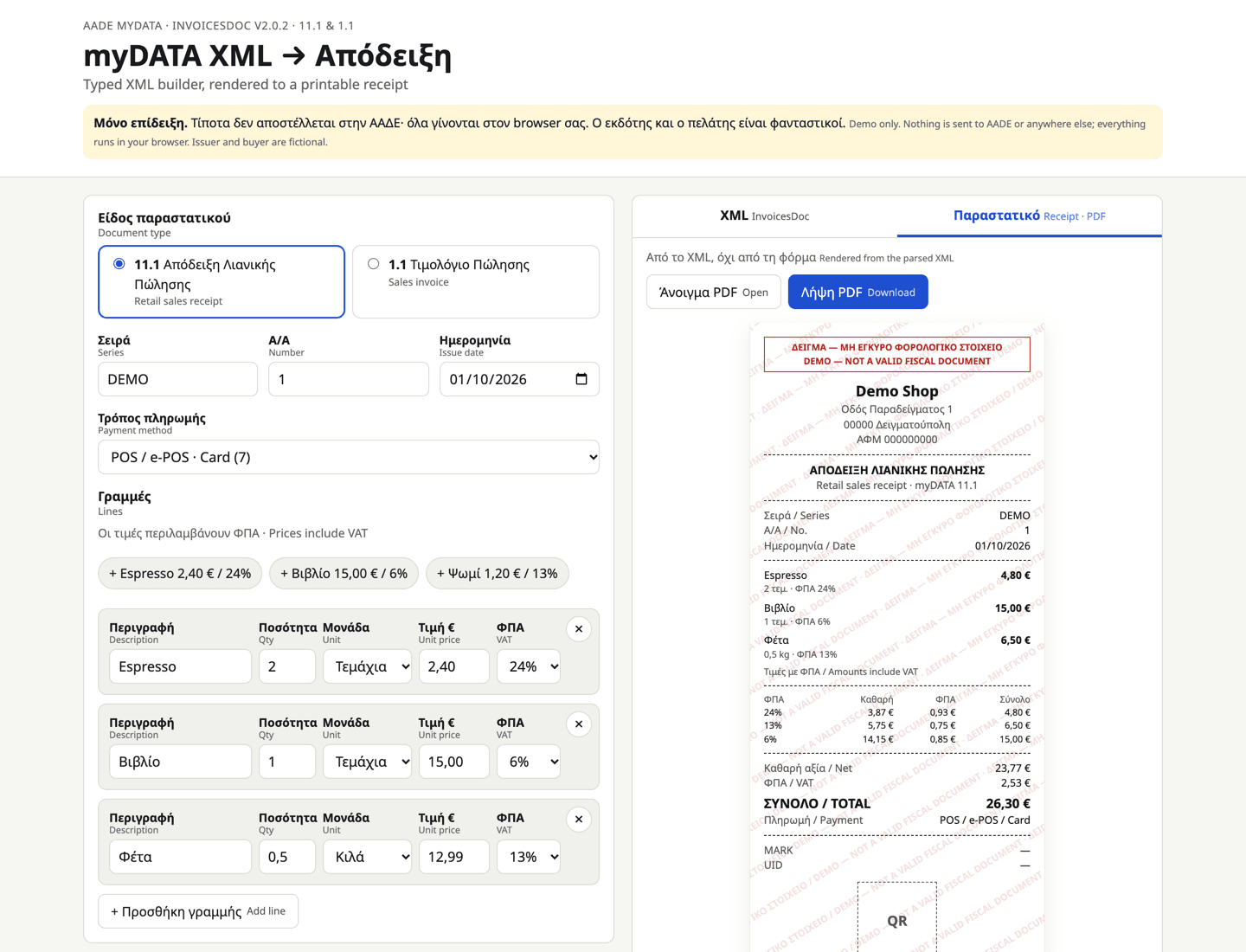Click the Demo Shop title in receipt preview
The width and height of the screenshot is (1246, 952).
tap(897, 391)
